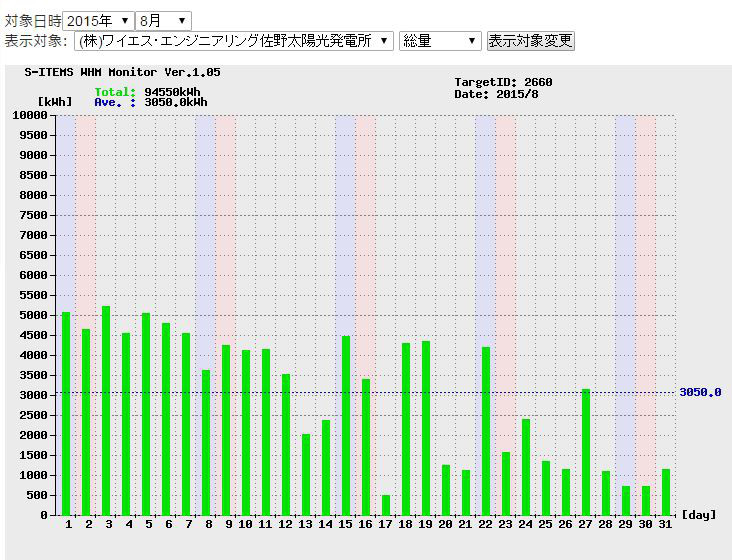Click the 表示対象: label

(36, 41)
